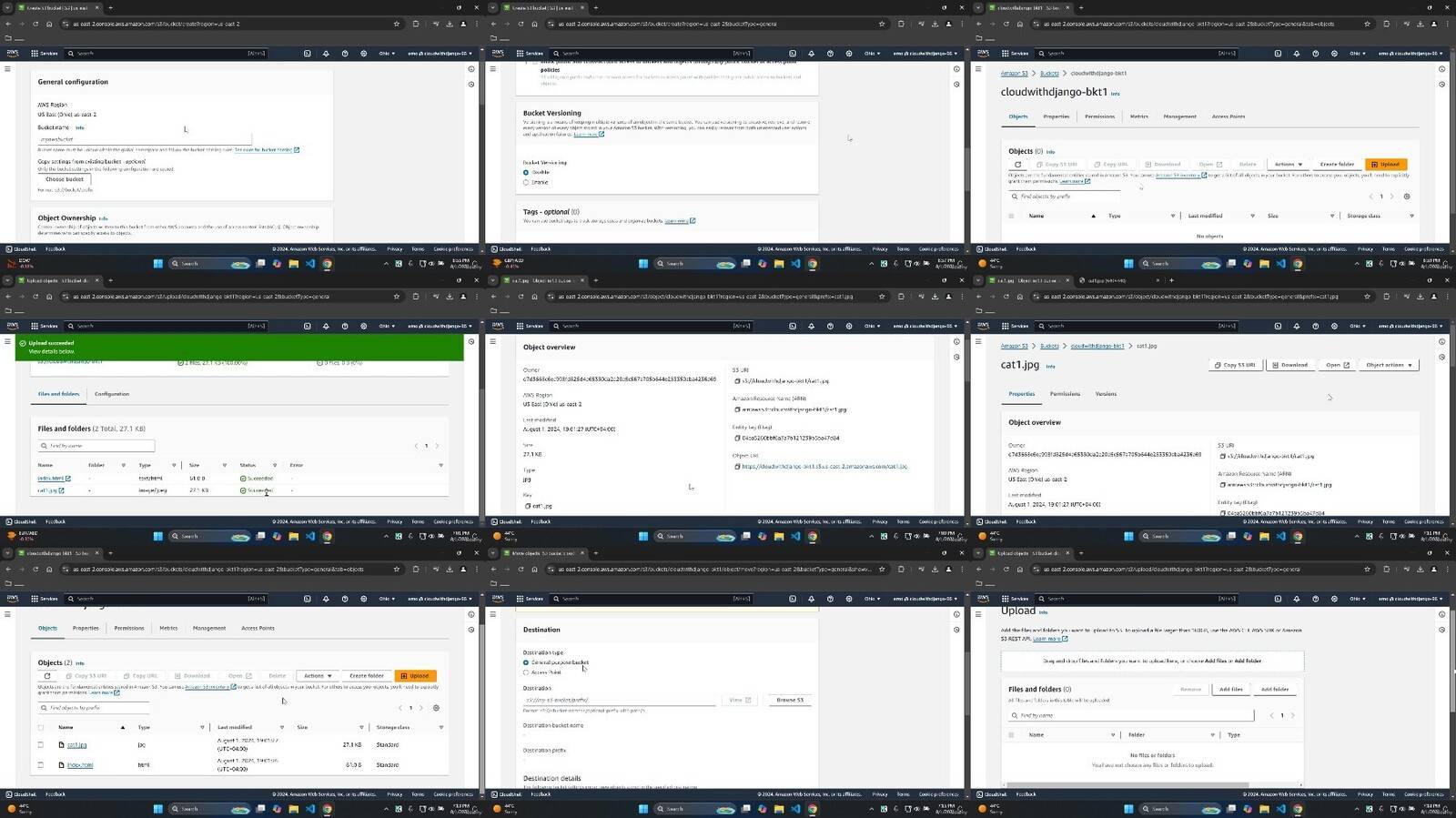This screenshot has height=818, width=1456.
Task: Choose Access Point destination type
Action: click(526, 672)
